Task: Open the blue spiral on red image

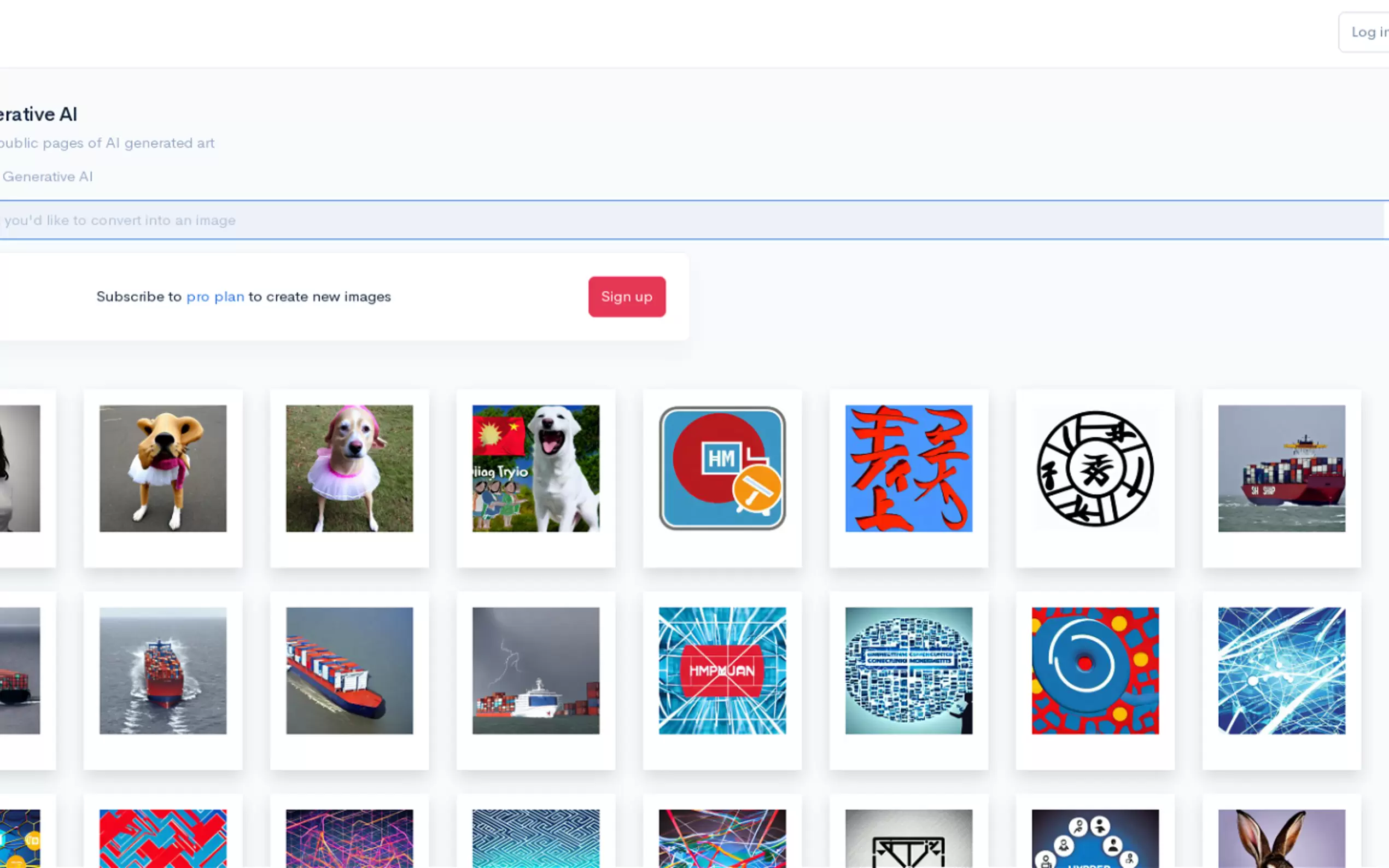Action: 1095,671
